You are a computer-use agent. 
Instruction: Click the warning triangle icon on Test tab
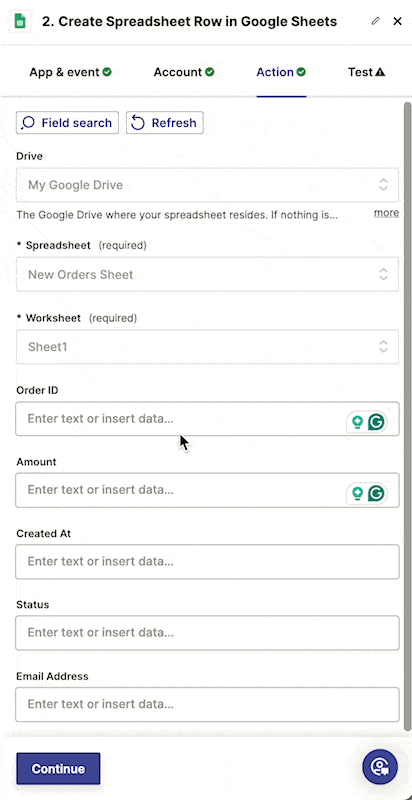[380, 72]
